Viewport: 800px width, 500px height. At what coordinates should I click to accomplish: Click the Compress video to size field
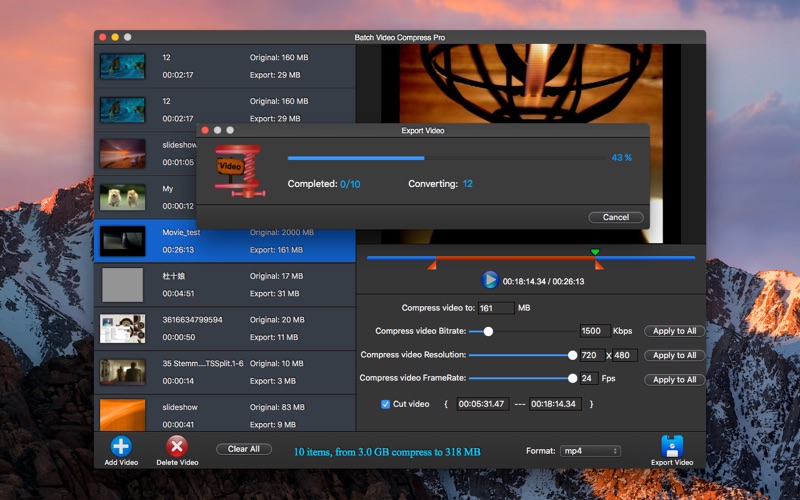[x=496, y=308]
